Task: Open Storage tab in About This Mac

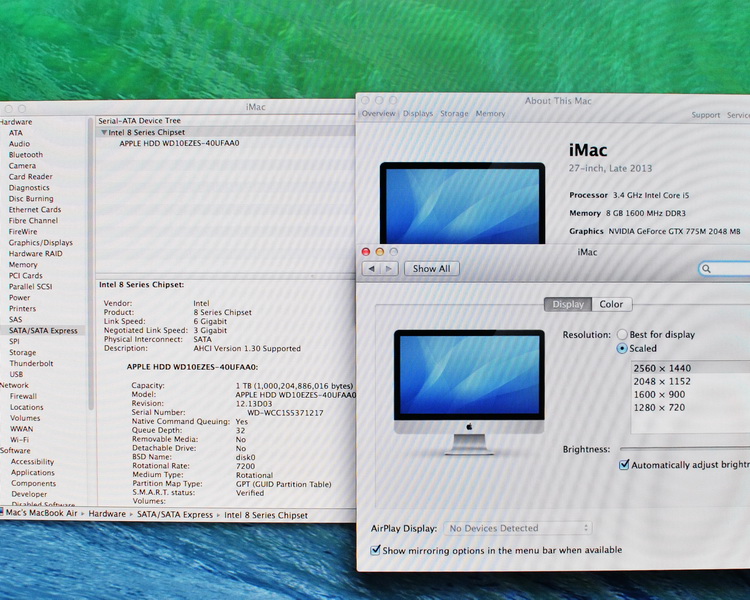Action: point(454,113)
